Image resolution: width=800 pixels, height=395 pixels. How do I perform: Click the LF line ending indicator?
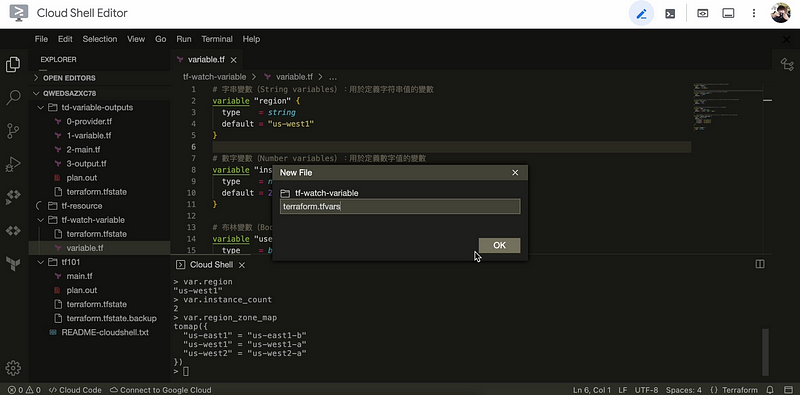tap(623, 390)
